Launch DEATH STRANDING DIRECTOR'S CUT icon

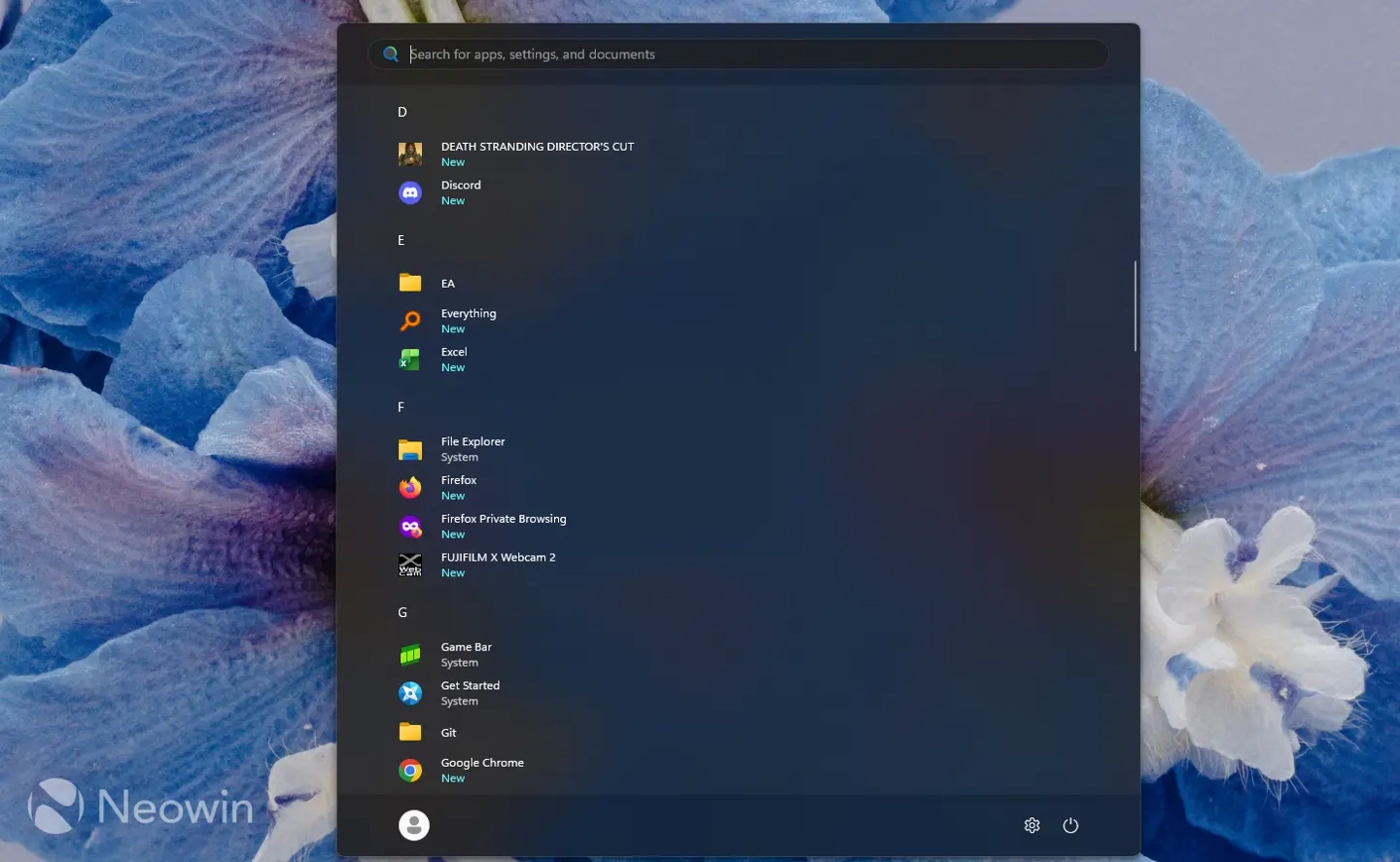pos(410,154)
